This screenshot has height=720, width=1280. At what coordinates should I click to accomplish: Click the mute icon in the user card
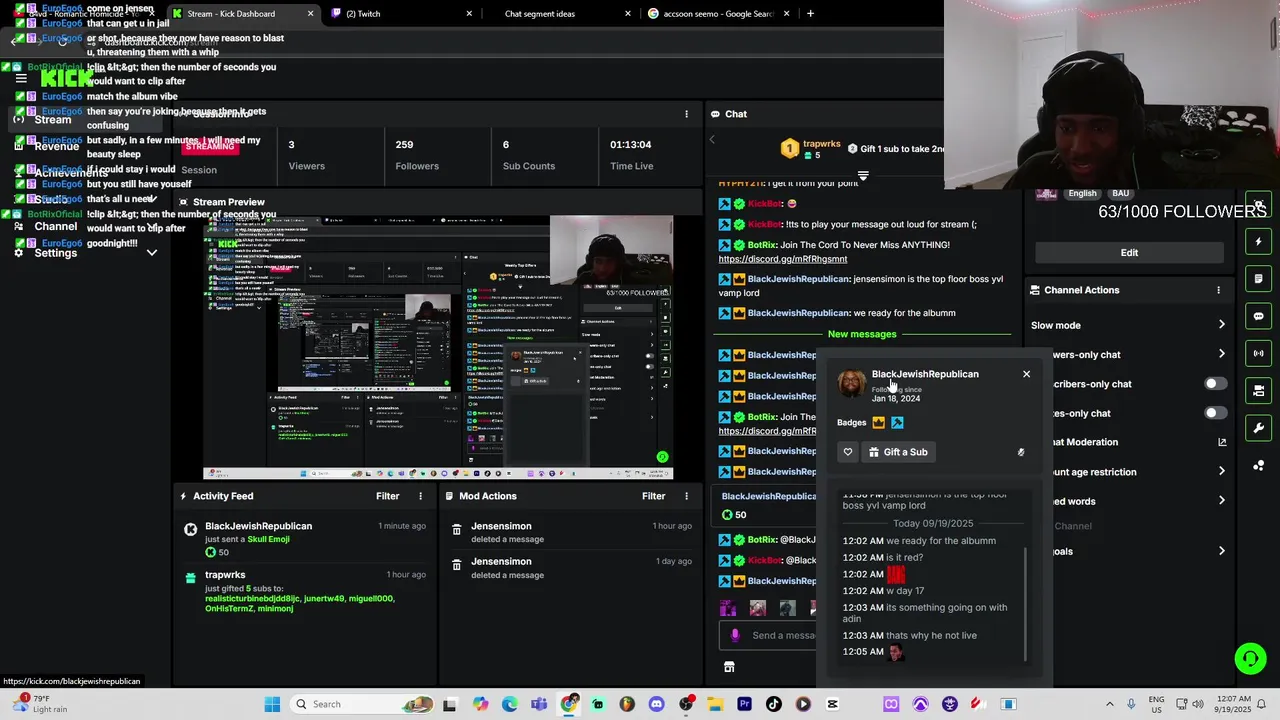click(x=1021, y=452)
